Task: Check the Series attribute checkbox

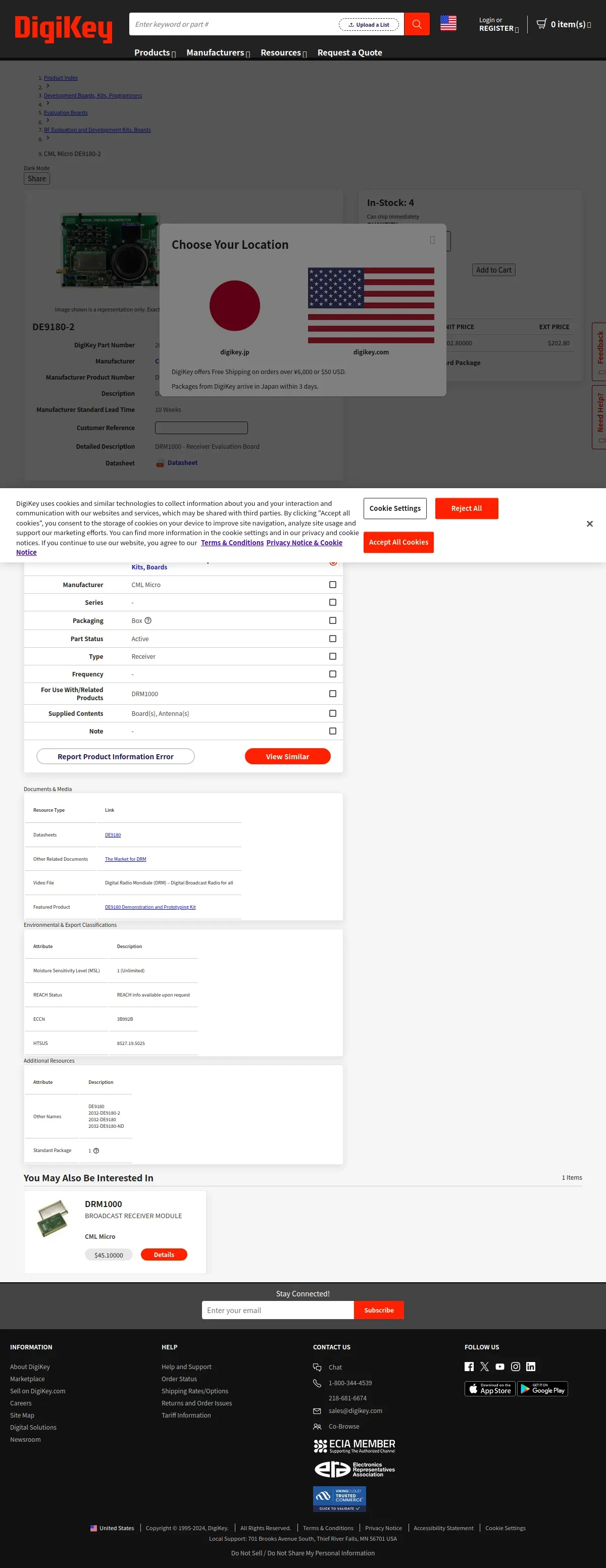Action: (332, 602)
